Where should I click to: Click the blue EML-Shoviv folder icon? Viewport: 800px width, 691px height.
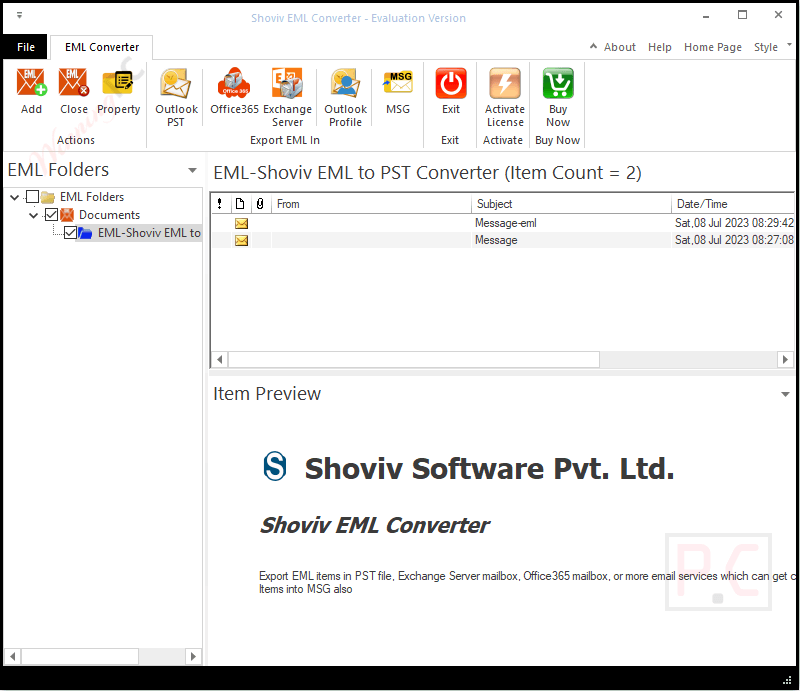tap(85, 233)
